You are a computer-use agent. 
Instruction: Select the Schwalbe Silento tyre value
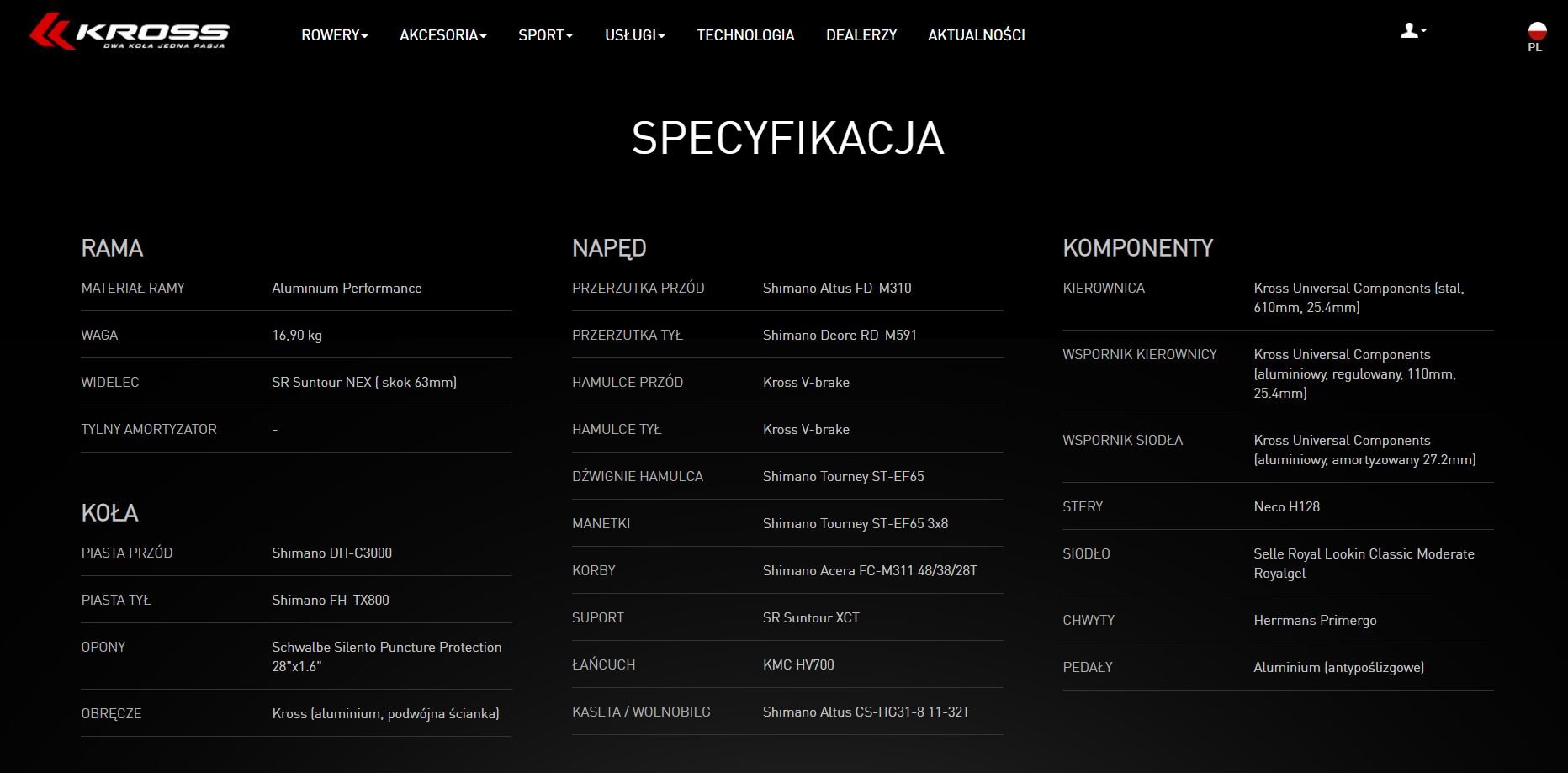point(387,656)
